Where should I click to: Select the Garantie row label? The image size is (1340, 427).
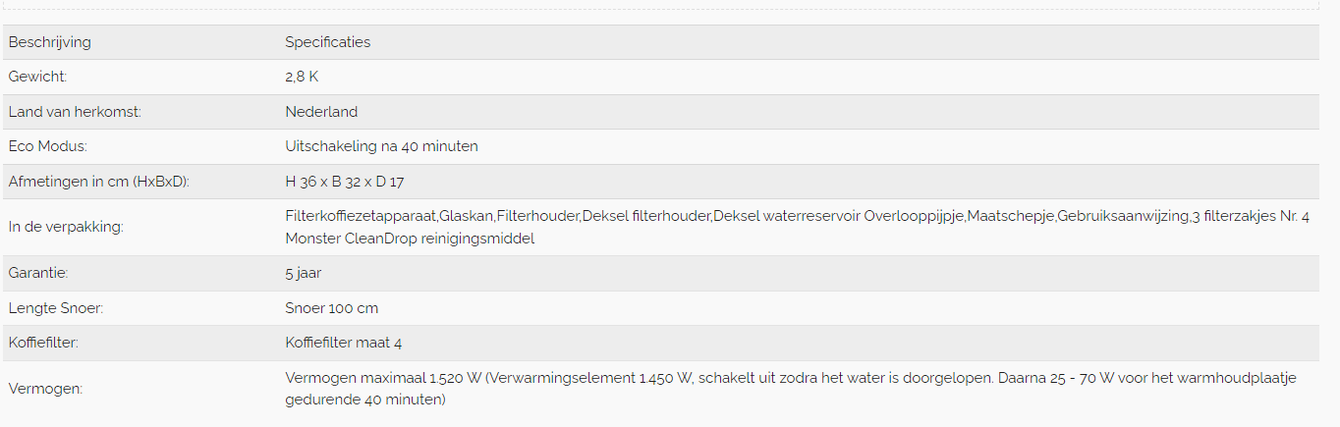click(x=38, y=273)
